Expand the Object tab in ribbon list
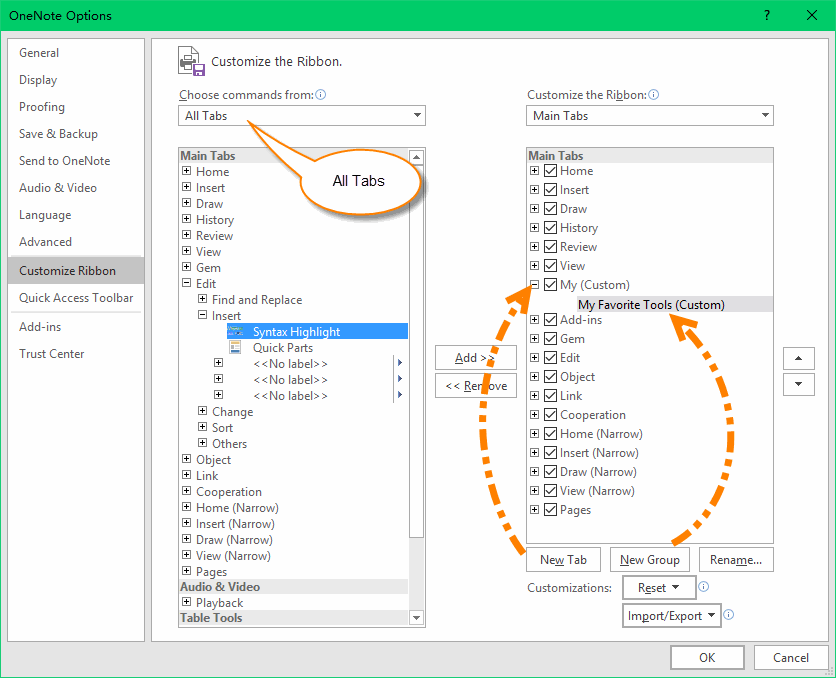836x678 pixels. pos(535,377)
